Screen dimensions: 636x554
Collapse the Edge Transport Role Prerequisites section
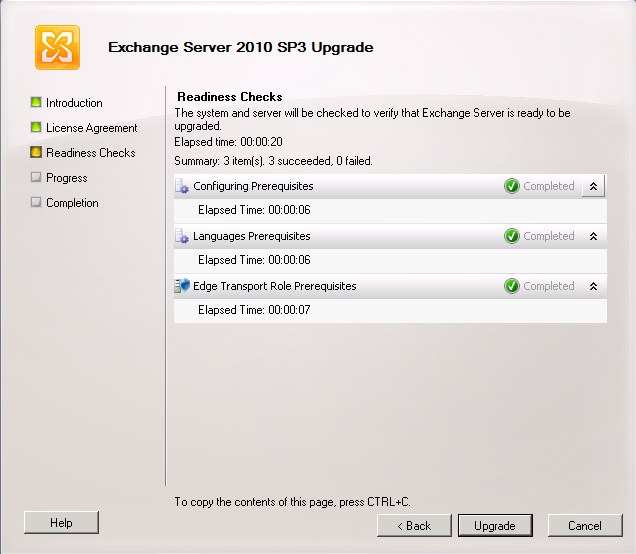[x=593, y=286]
